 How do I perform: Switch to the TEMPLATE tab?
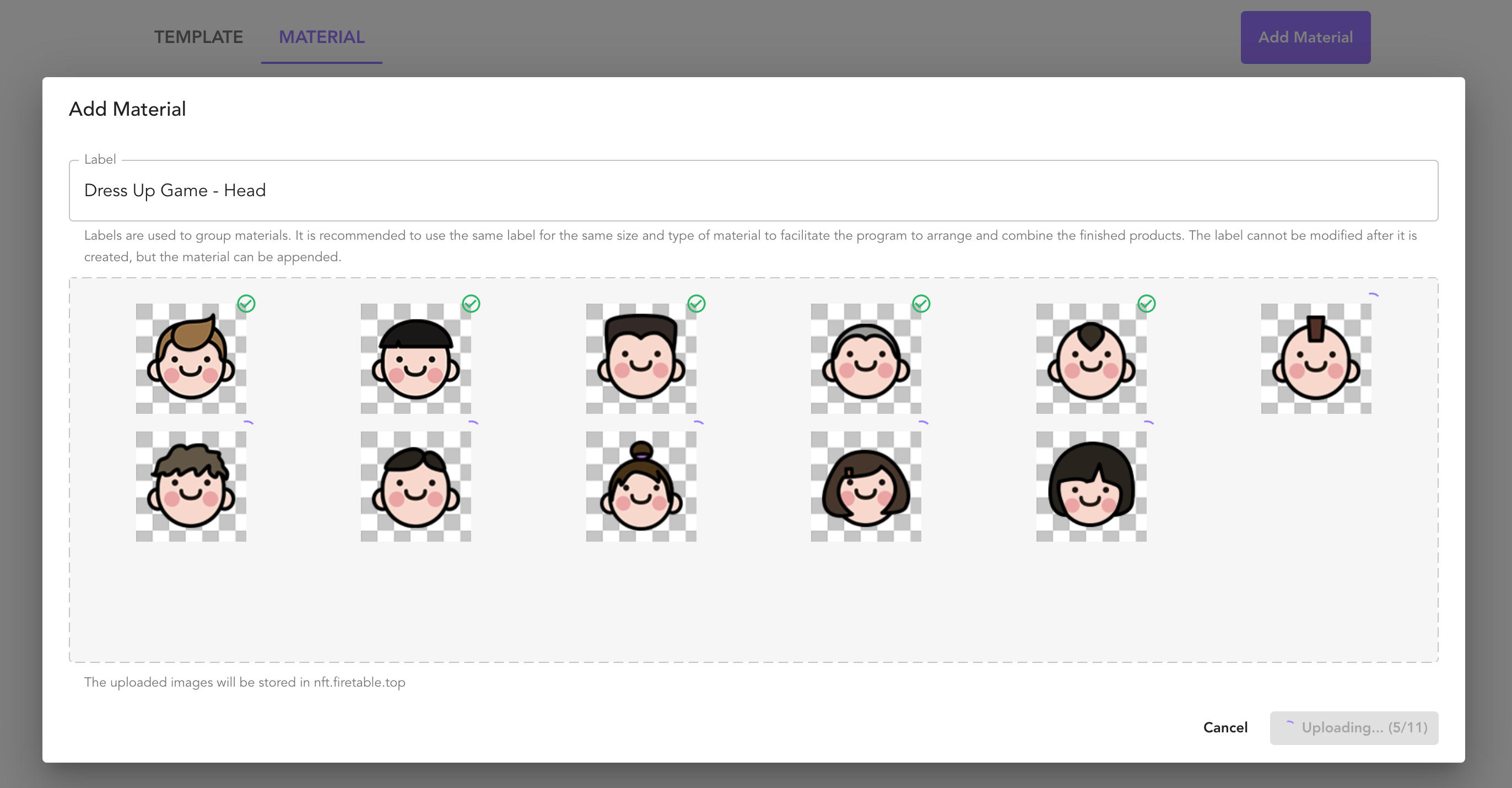[198, 37]
